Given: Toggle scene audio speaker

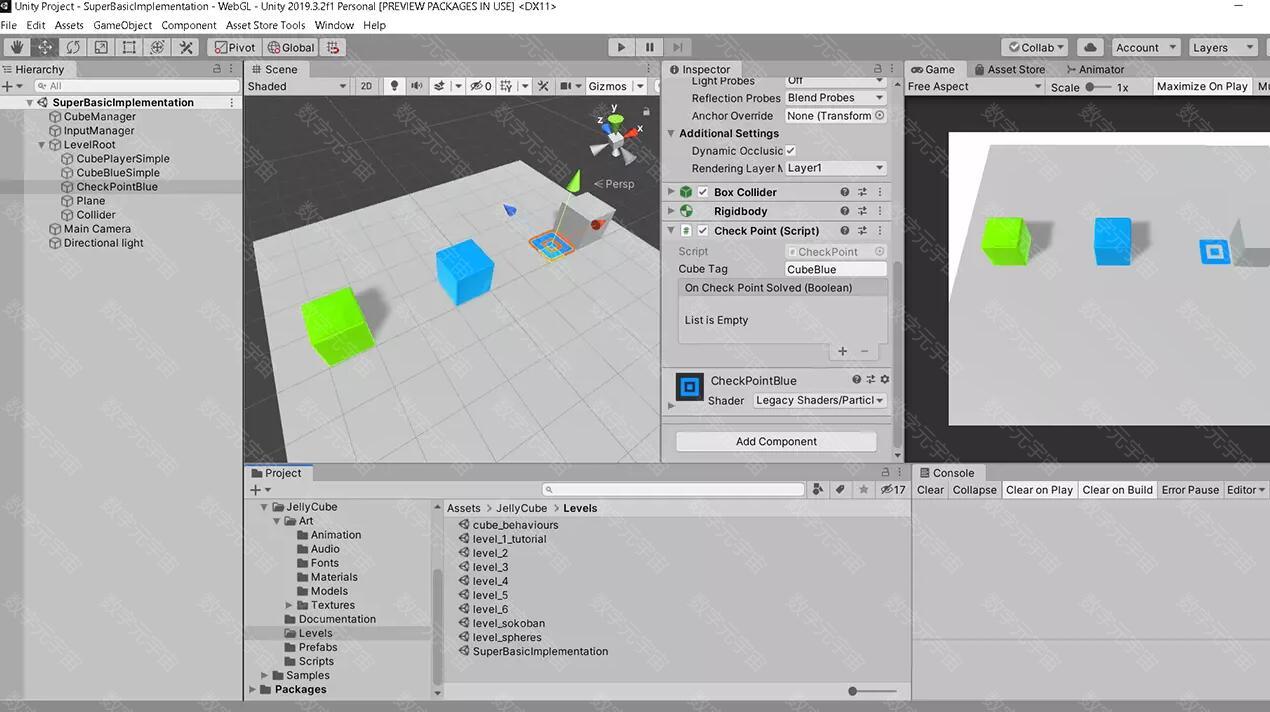Looking at the screenshot, I should pyautogui.click(x=416, y=86).
